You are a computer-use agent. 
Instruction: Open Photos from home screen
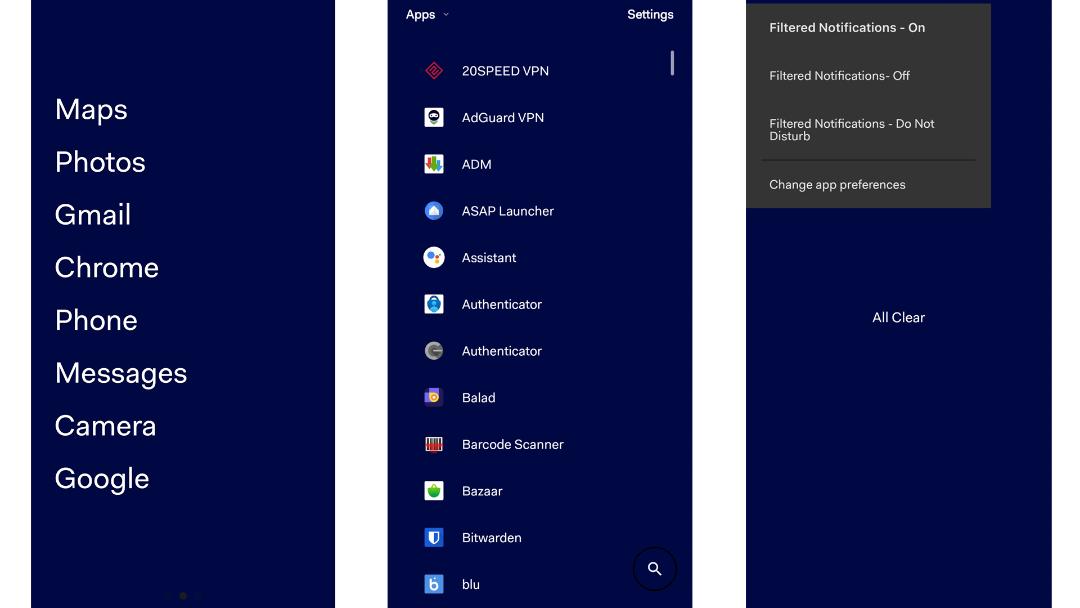[x=101, y=163]
